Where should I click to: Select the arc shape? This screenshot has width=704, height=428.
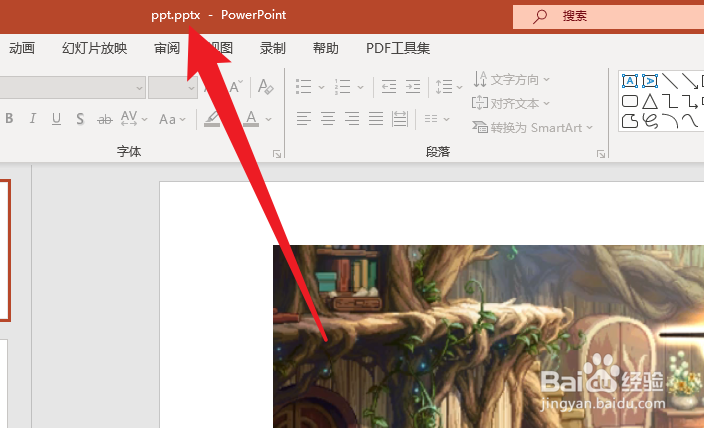point(670,120)
